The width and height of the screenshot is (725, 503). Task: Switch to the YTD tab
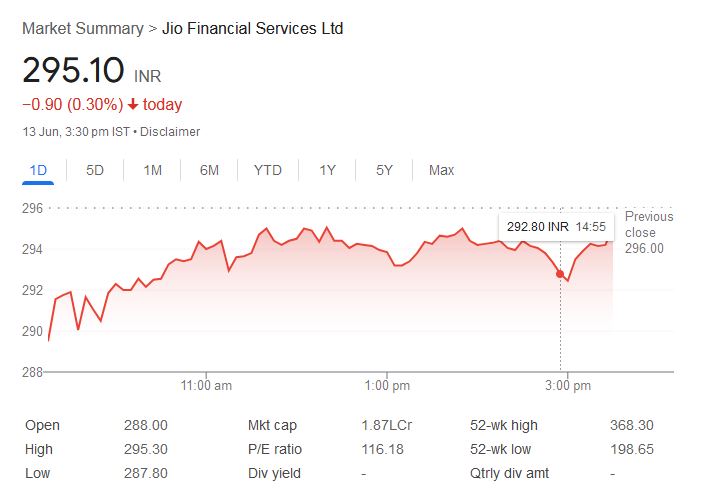tap(268, 170)
